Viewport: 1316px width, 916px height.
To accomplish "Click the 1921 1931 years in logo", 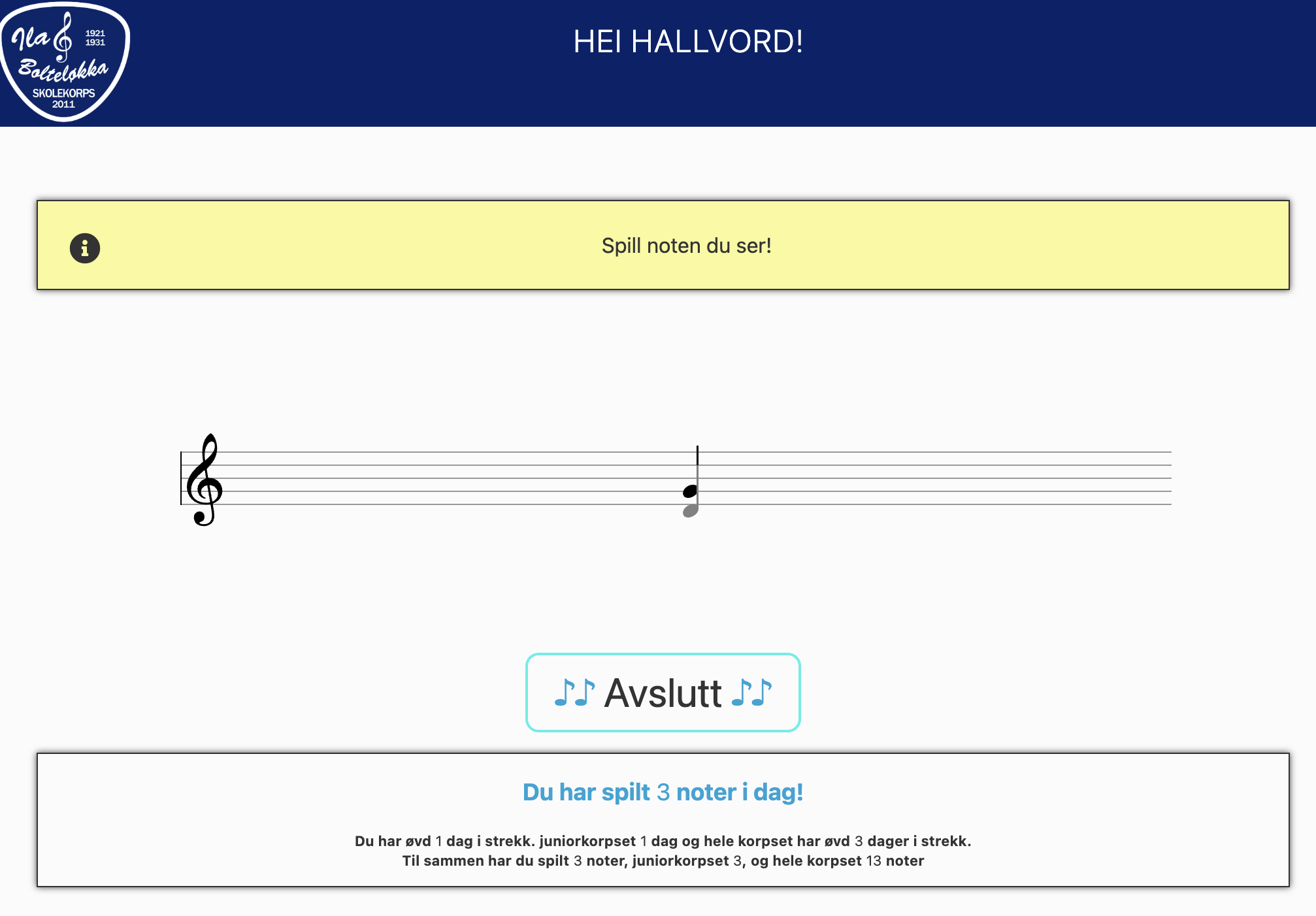I will (x=95, y=38).
